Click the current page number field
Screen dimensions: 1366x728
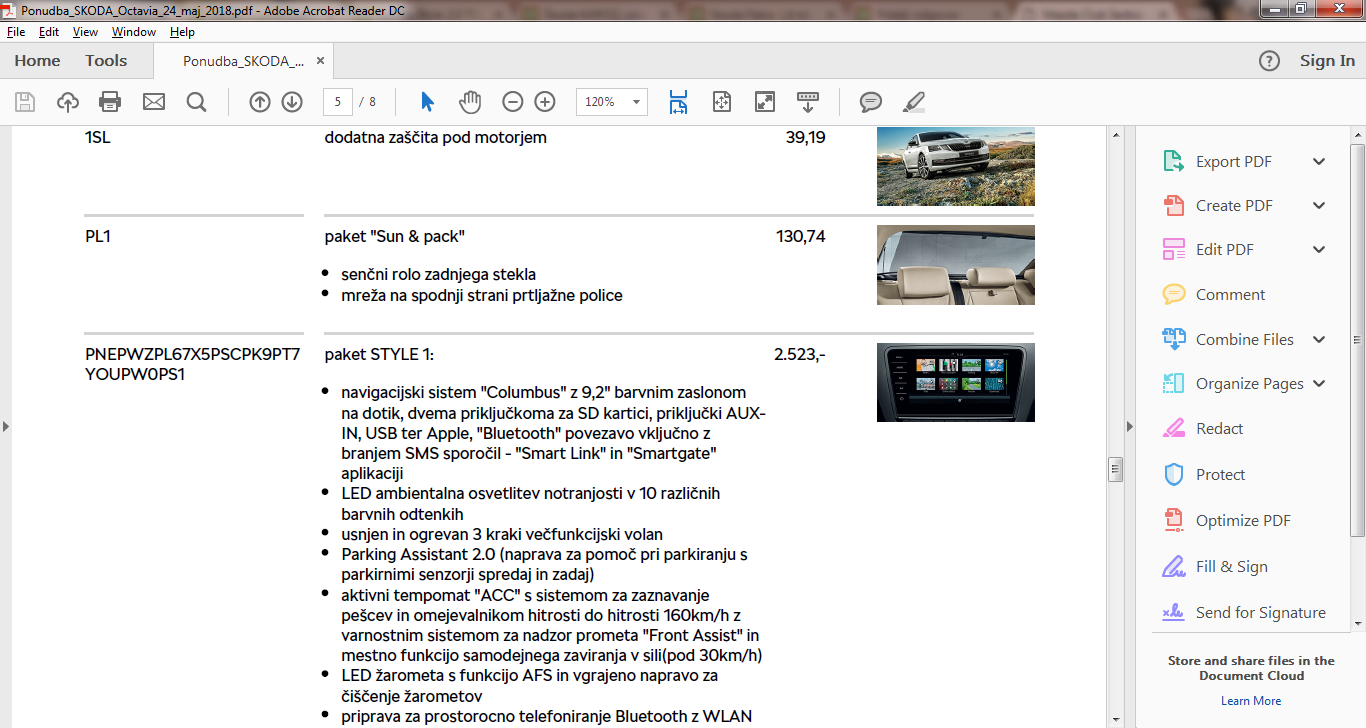pos(338,102)
